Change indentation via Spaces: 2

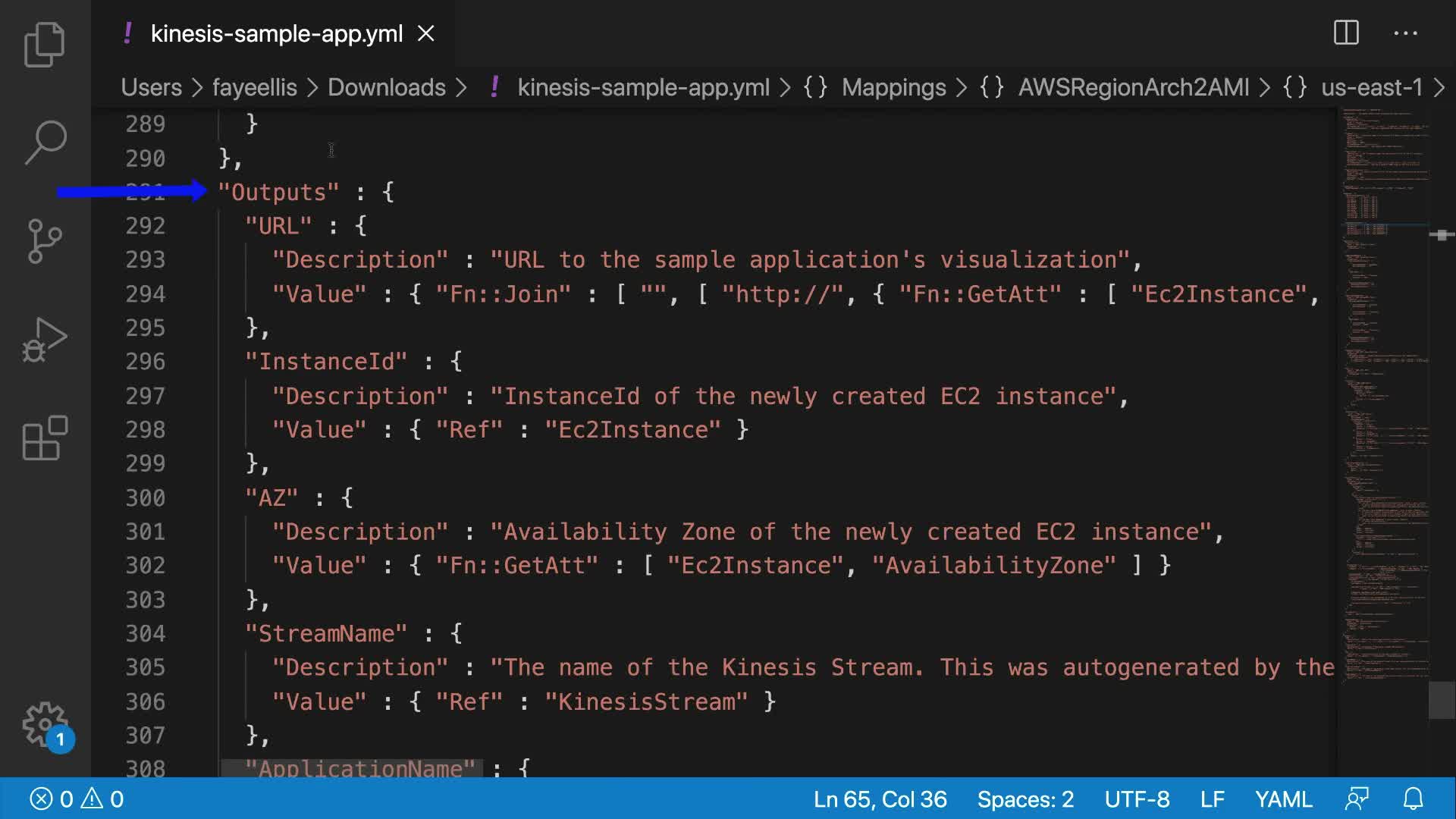[x=1025, y=799]
